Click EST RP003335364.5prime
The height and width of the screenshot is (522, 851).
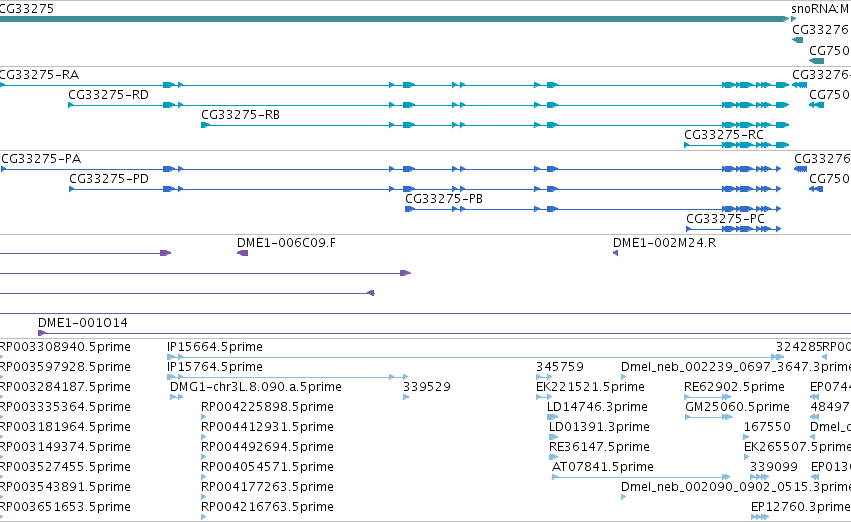tap(65, 407)
